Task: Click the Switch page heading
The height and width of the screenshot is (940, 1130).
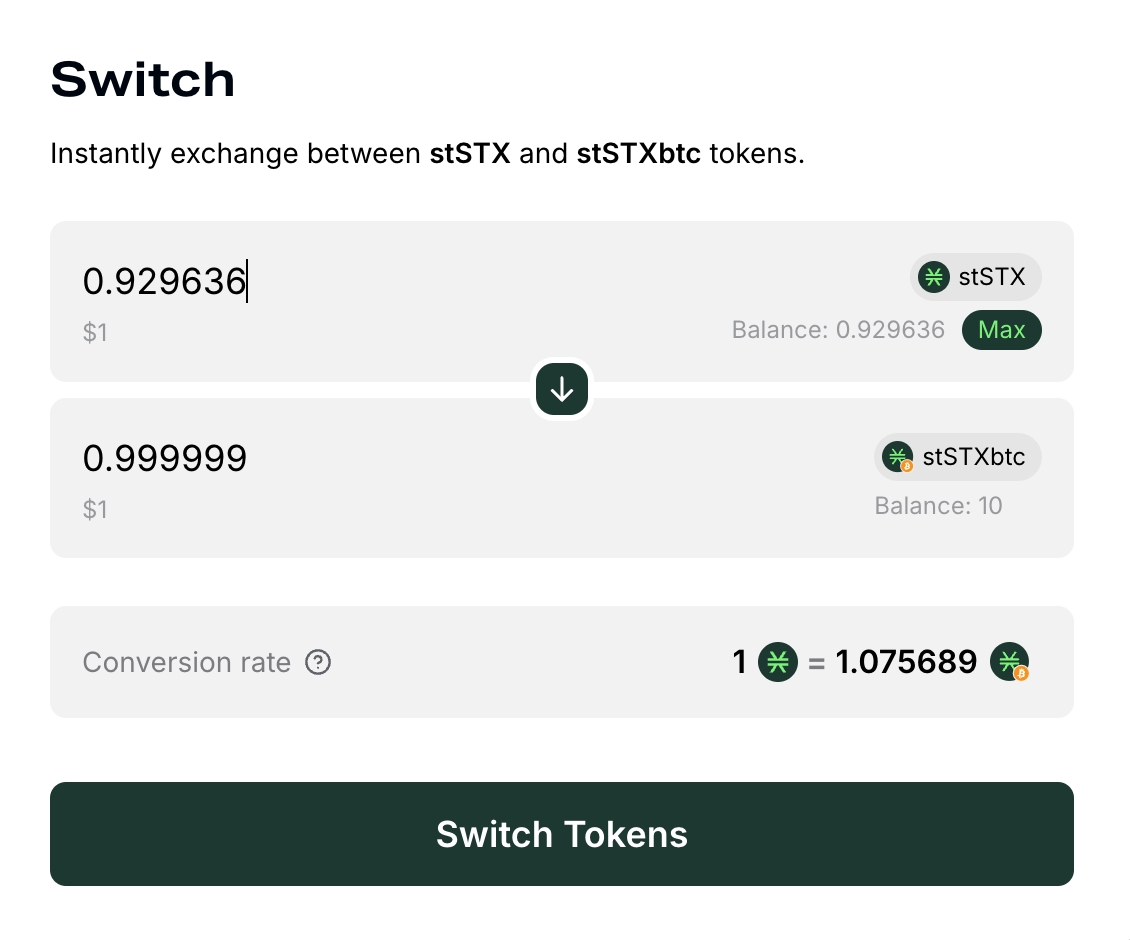Action: (x=143, y=79)
